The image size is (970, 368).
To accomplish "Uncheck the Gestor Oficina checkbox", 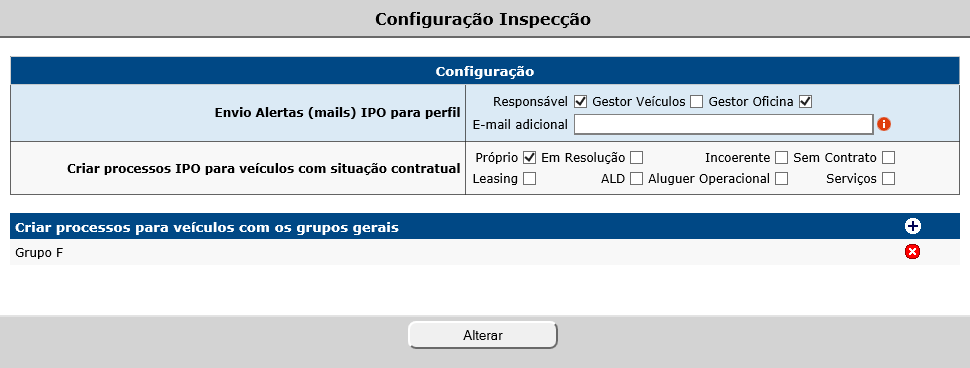I will tap(805, 101).
